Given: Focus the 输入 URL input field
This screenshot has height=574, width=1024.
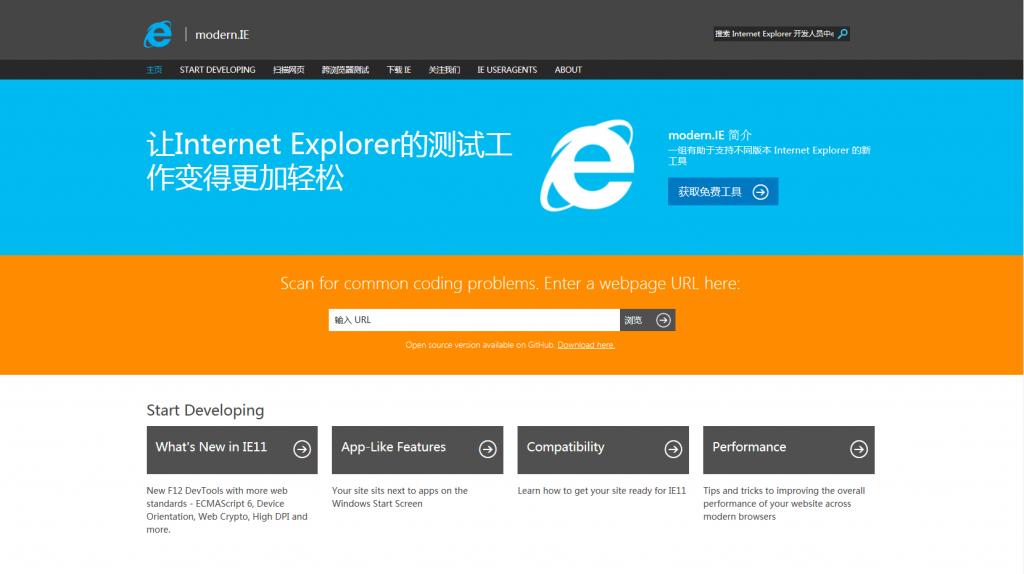Looking at the screenshot, I should (x=474, y=320).
